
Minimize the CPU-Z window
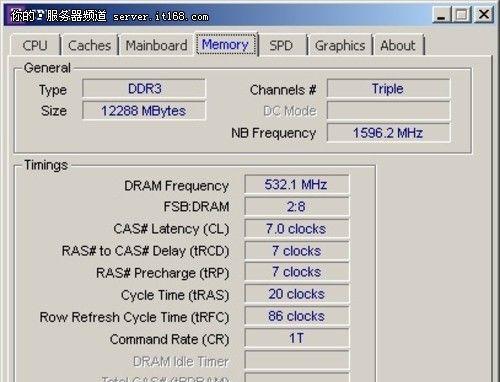[x=441, y=15]
